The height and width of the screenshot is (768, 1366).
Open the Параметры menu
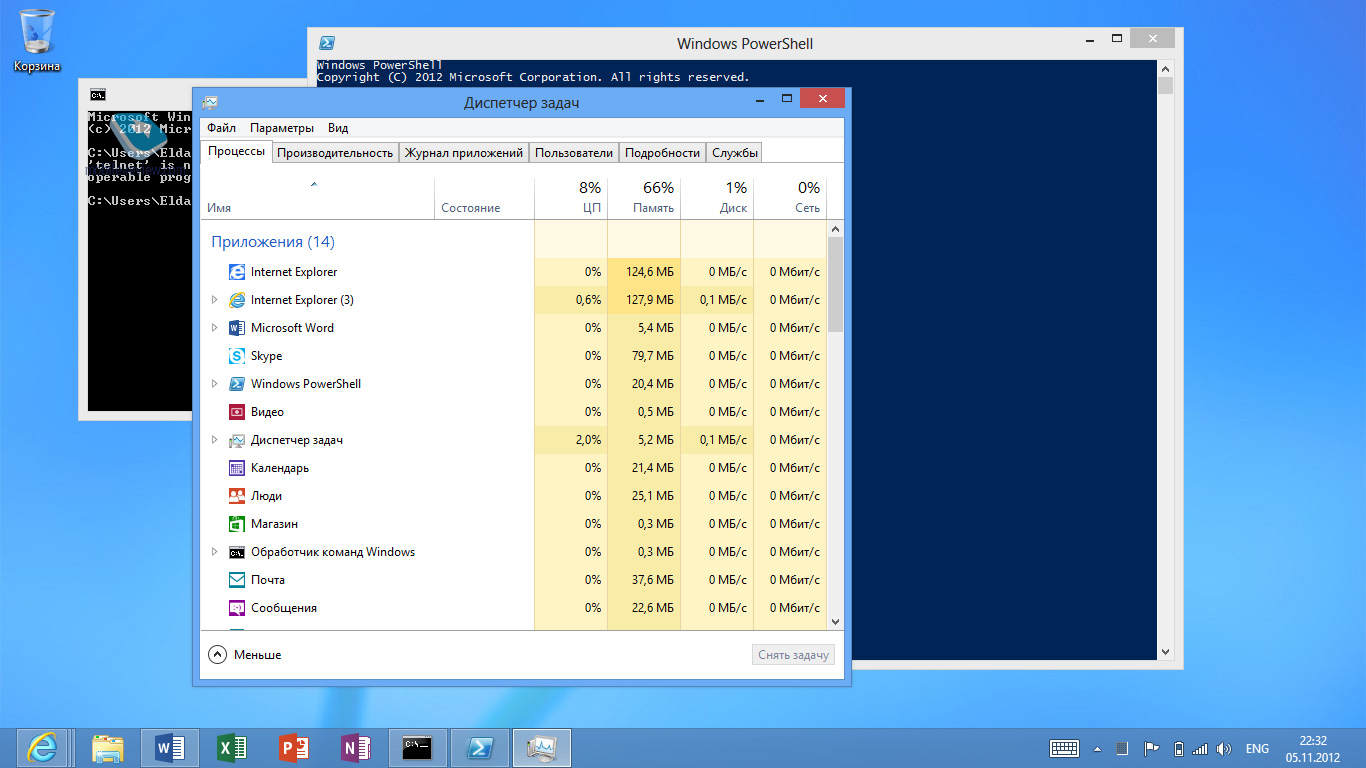pos(281,128)
